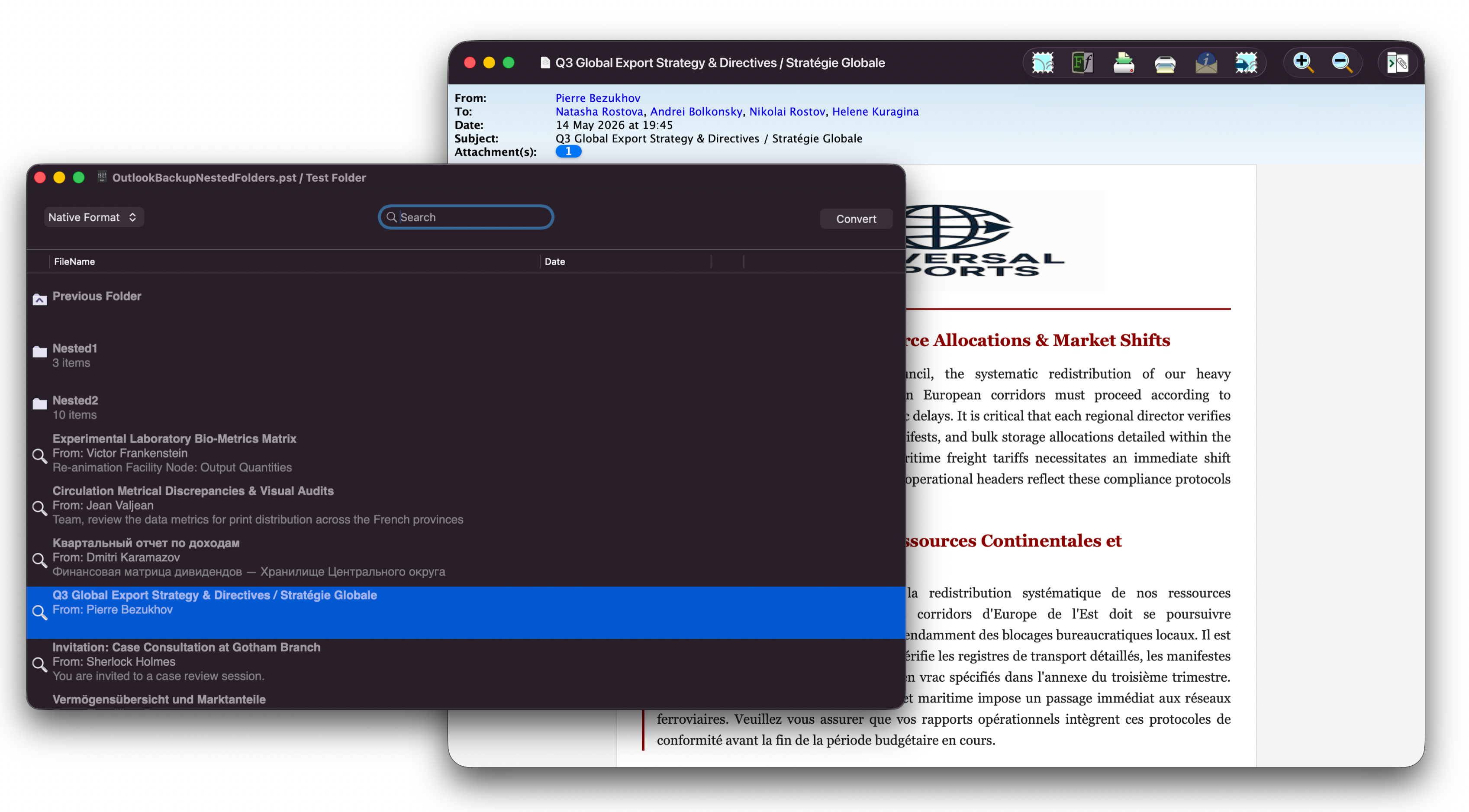Click the Subject line text in email header

tap(708, 139)
